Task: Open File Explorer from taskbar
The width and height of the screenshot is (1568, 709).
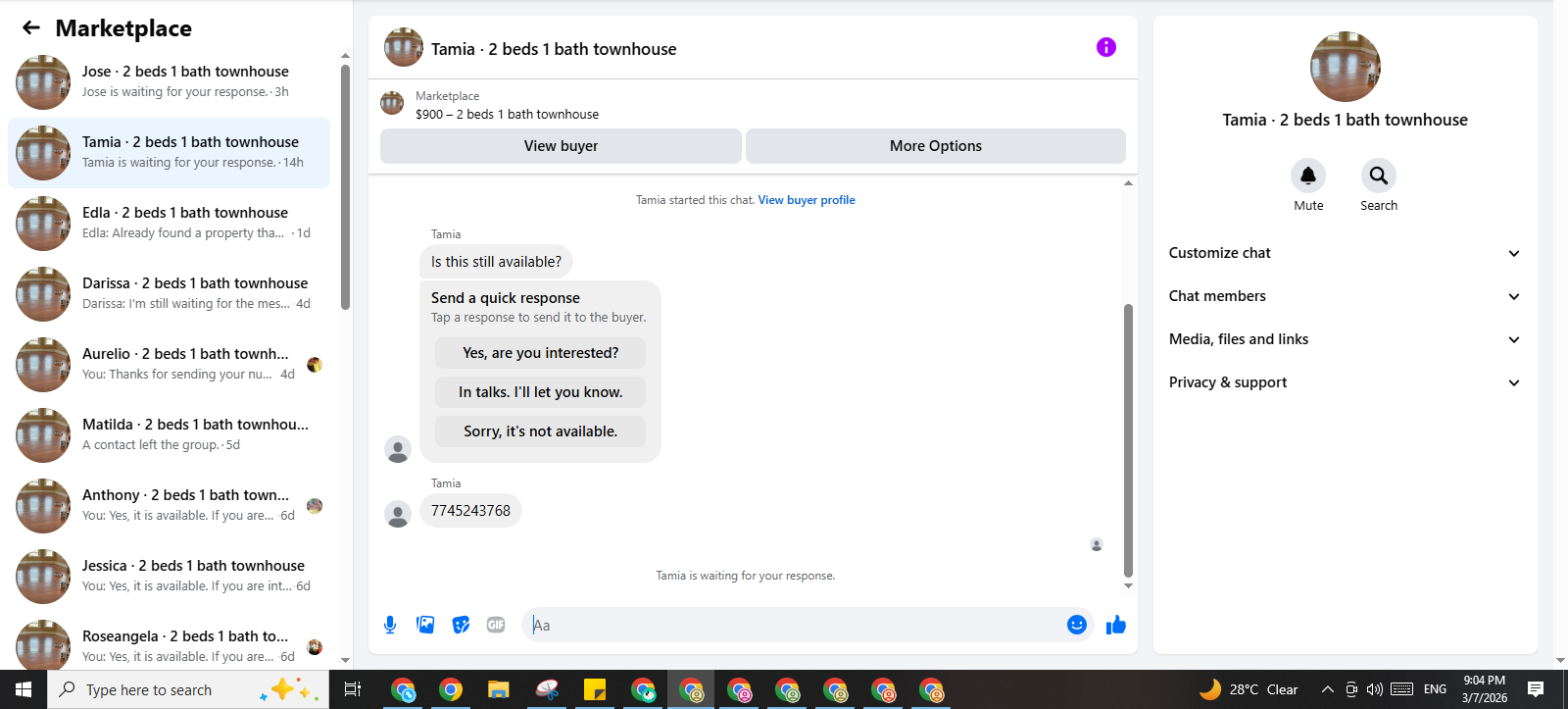Action: (499, 690)
